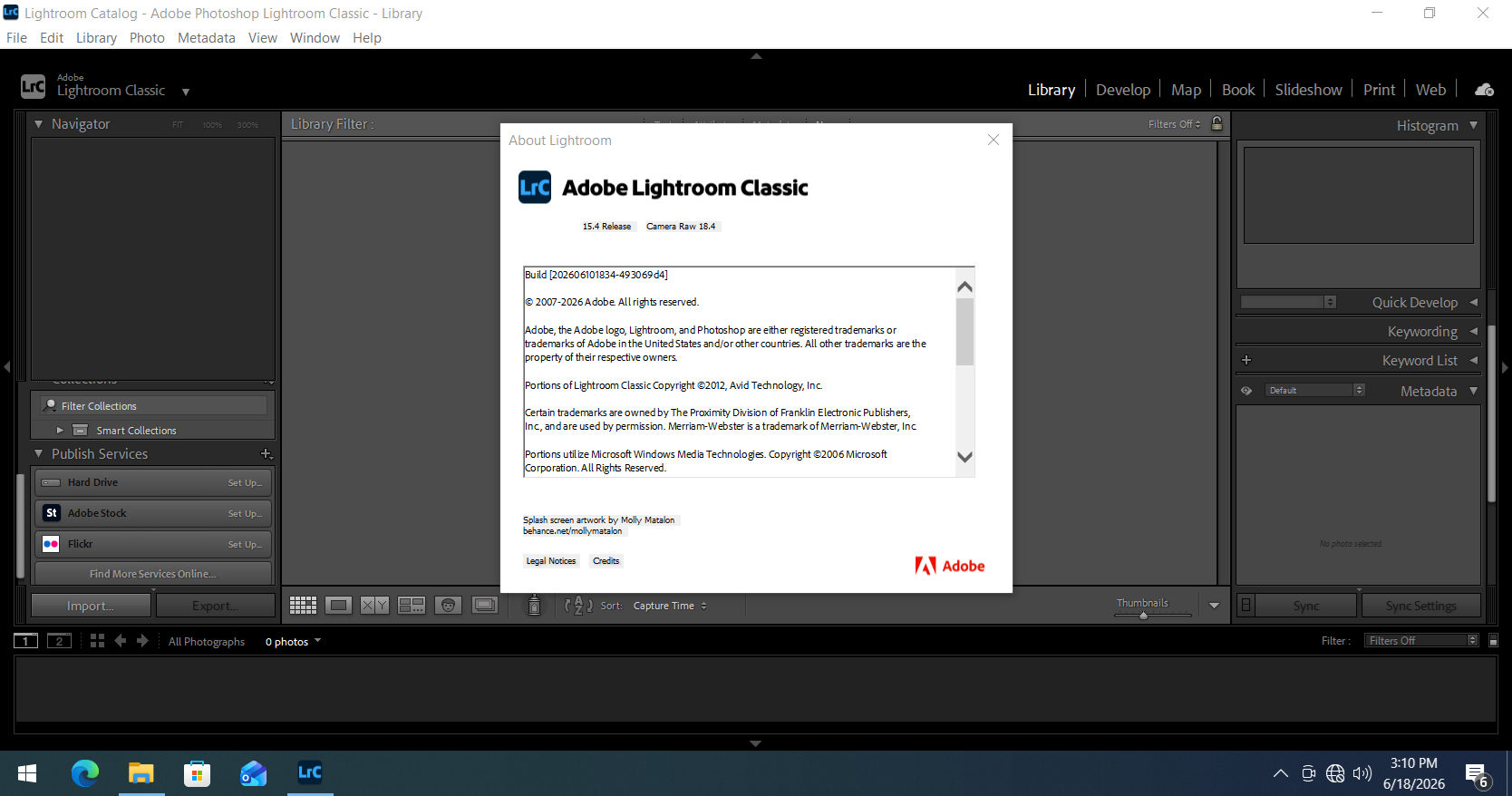Open the 0 photos source dropdown
The image size is (1512, 796).
tap(293, 642)
